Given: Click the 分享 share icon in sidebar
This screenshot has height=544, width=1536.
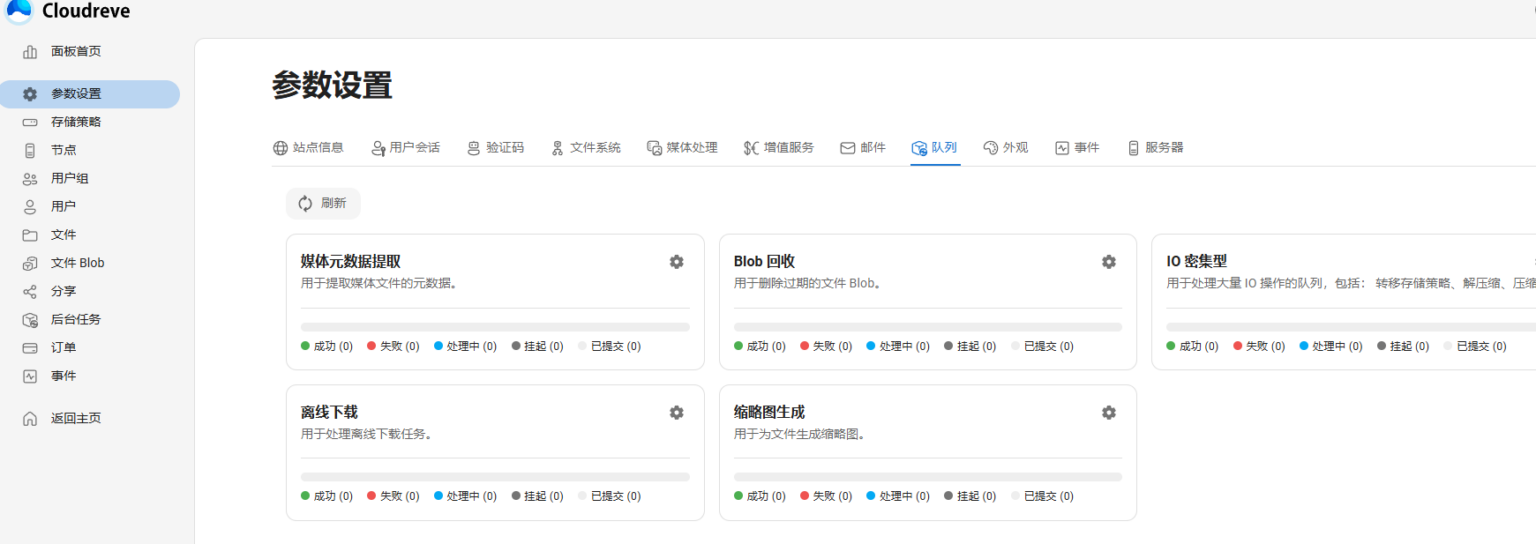Looking at the screenshot, I should click(30, 291).
